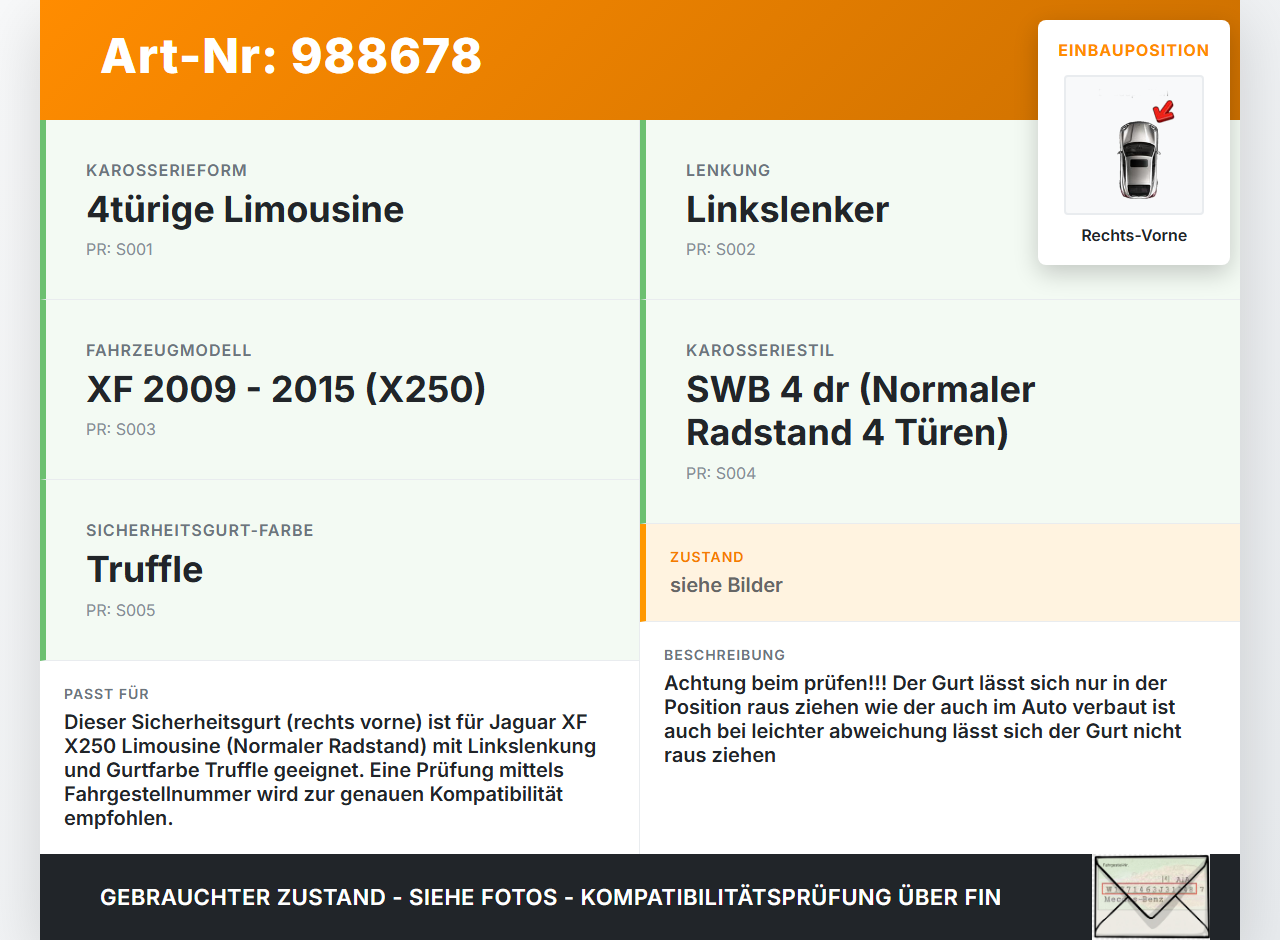Click the Fahrzeugschein document image bottom right

(1150, 896)
